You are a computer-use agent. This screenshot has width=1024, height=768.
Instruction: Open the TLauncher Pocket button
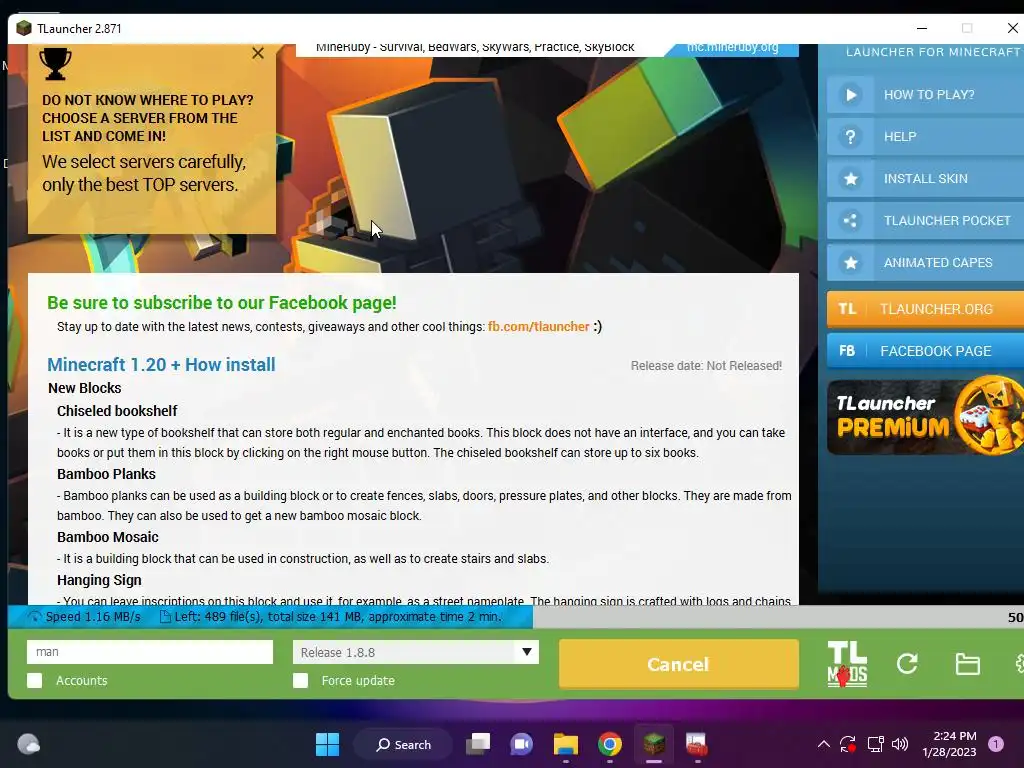pyautogui.click(x=925, y=221)
